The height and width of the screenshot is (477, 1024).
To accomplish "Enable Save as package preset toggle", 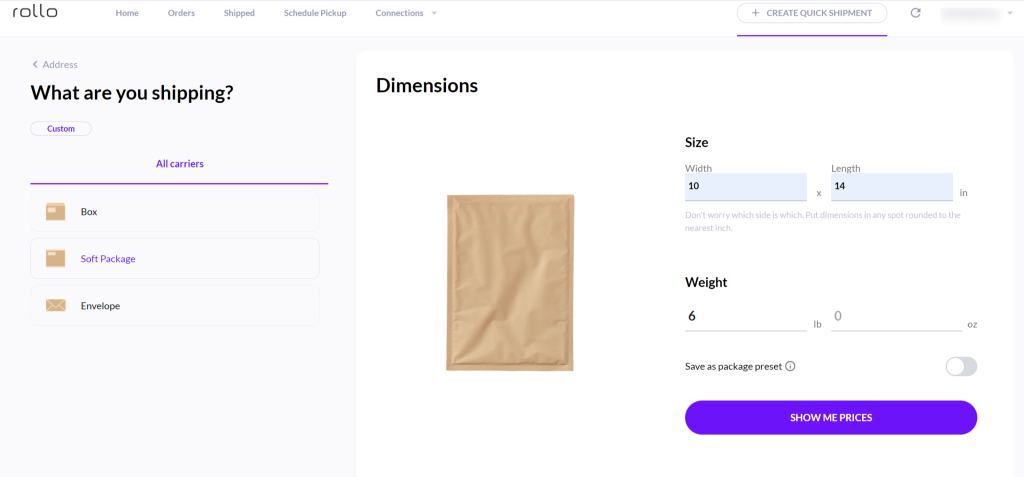I will click(x=960, y=366).
